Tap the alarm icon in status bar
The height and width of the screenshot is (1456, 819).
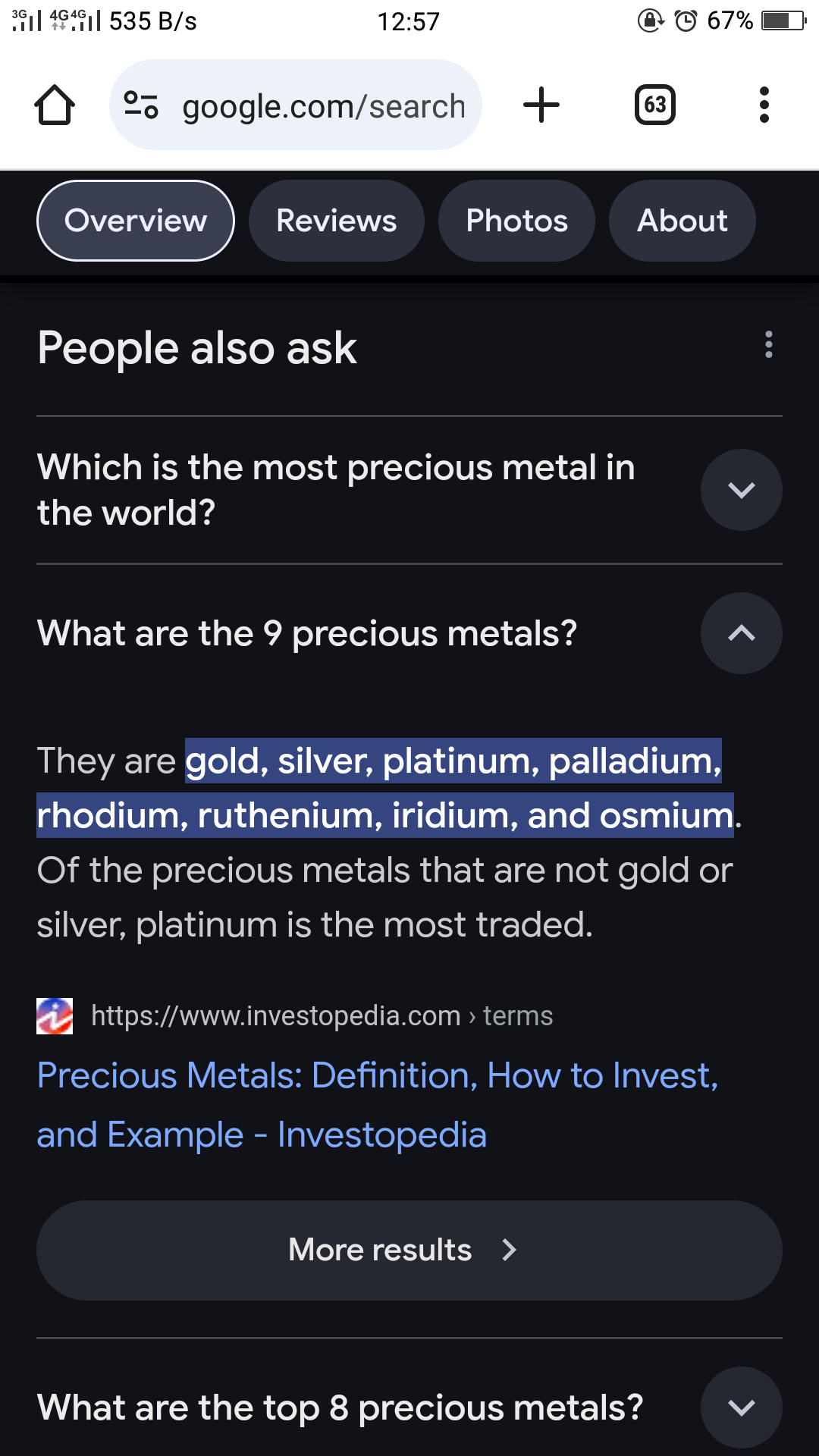click(686, 20)
